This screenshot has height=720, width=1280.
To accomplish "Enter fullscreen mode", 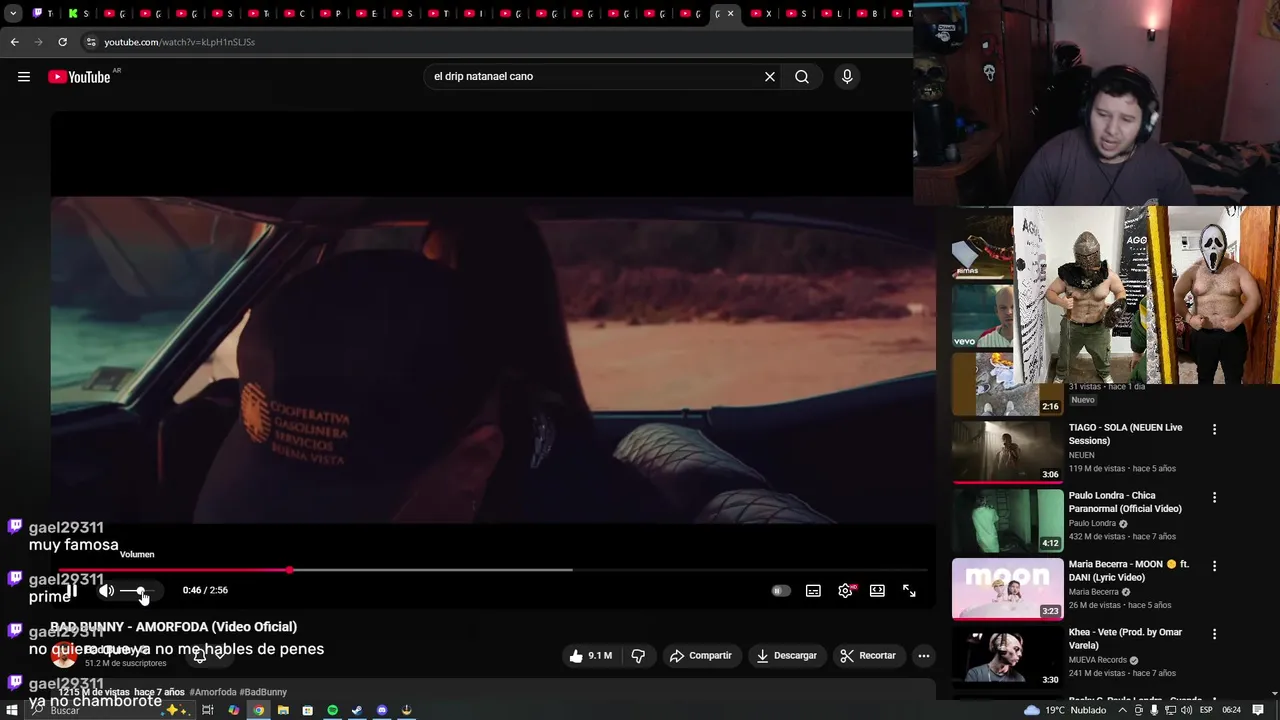I will click(x=909, y=591).
